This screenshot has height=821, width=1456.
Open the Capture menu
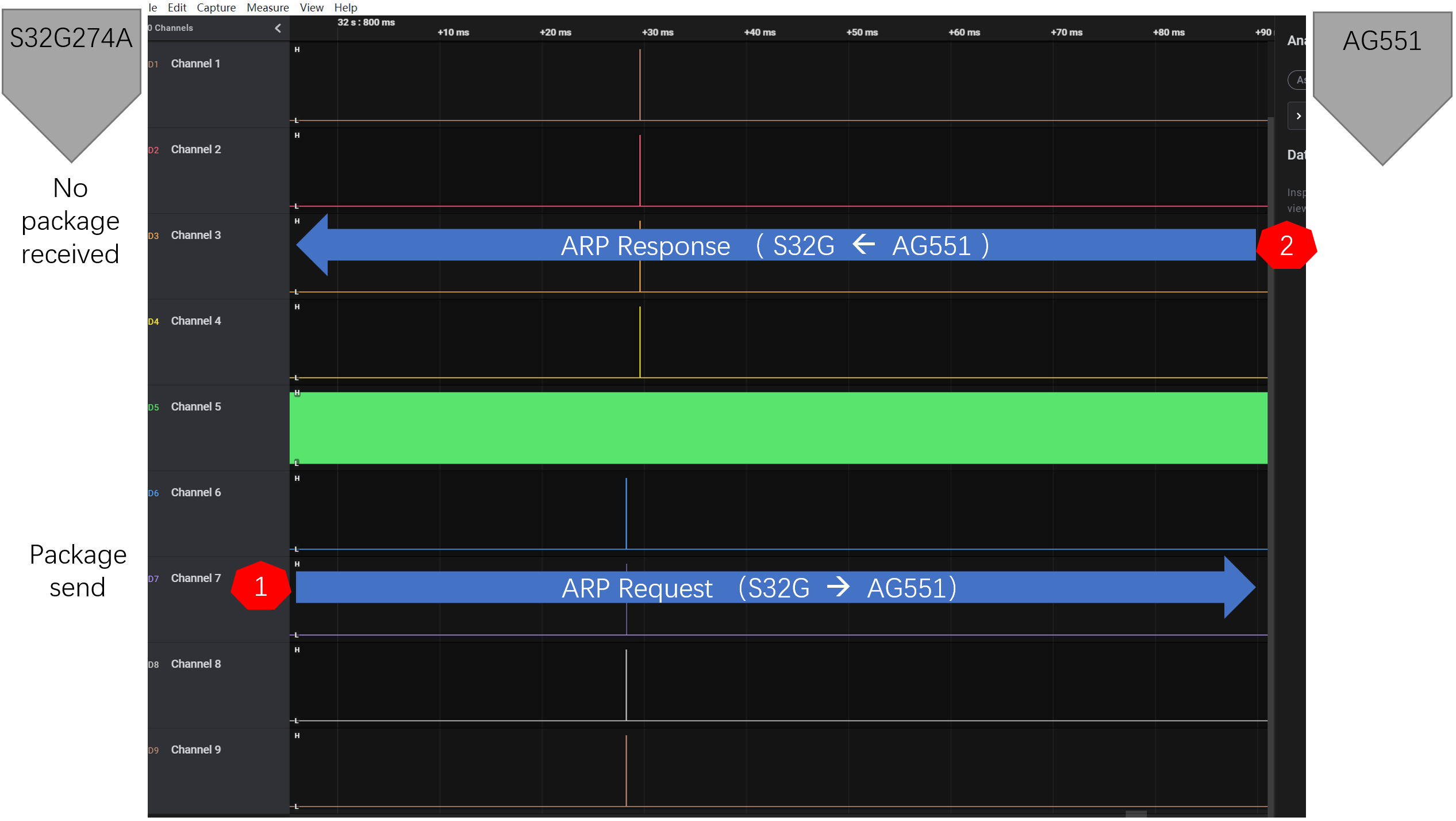pyautogui.click(x=216, y=7)
